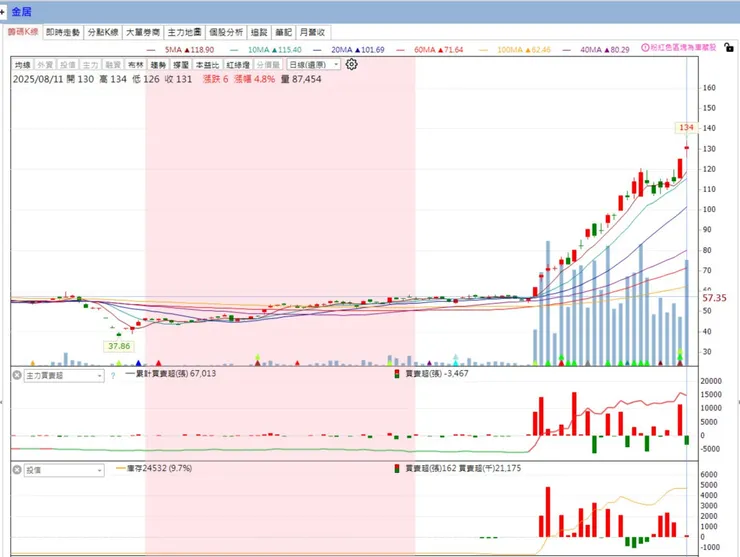
Task: Switch to the 即時走勢 tab
Action: tap(63, 32)
